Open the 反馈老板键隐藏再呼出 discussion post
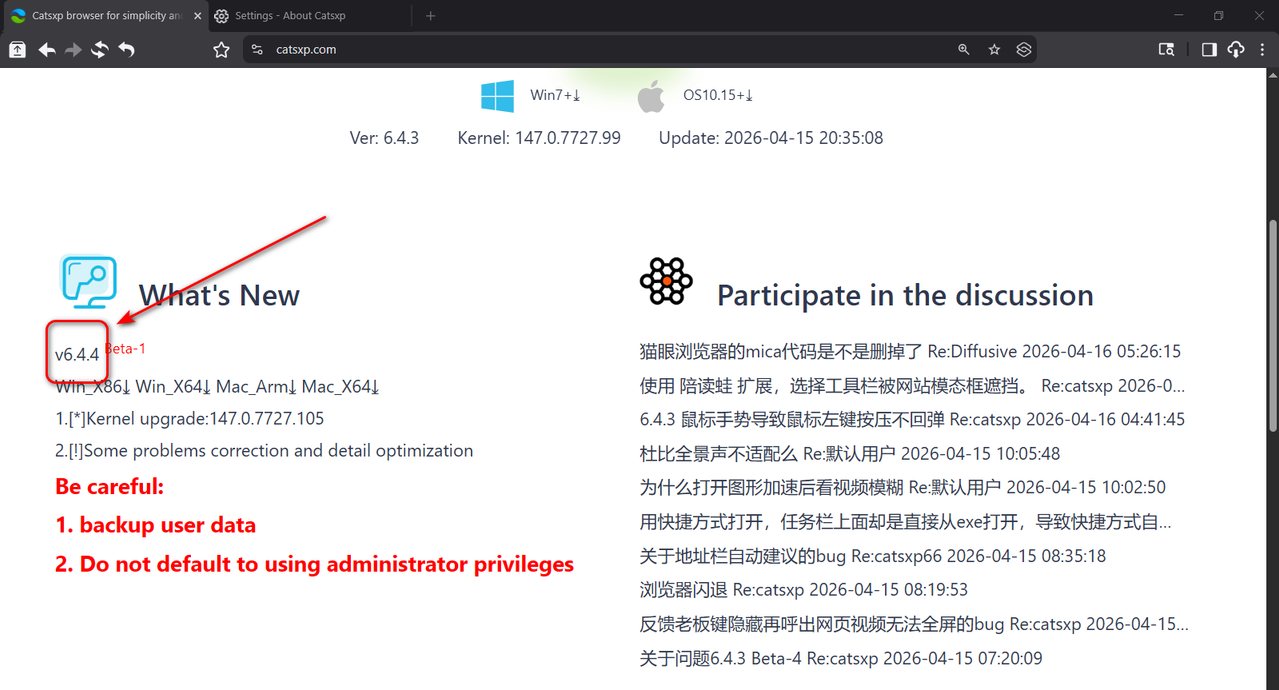Screen dimensions: 1279x690 (914, 624)
